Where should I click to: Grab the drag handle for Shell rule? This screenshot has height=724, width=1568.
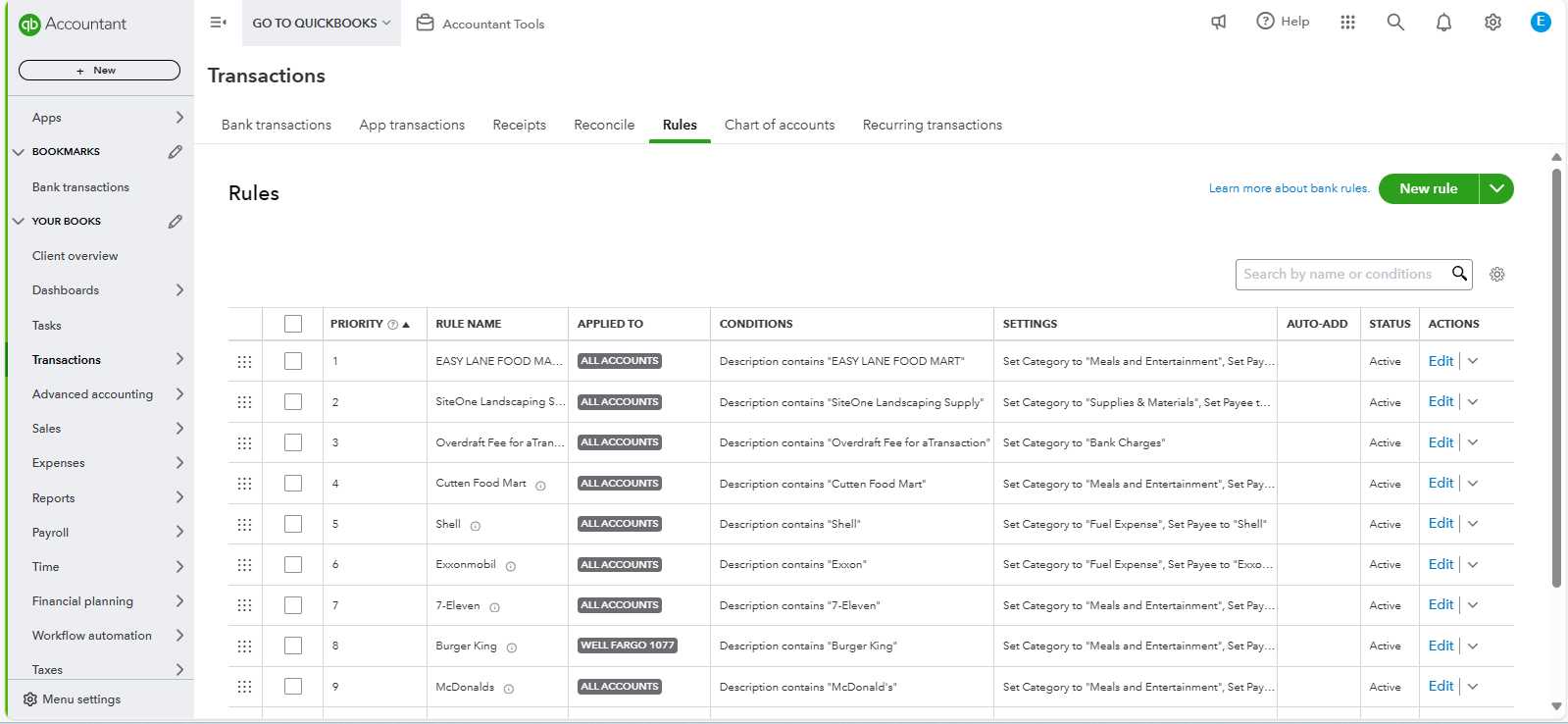[x=244, y=525]
